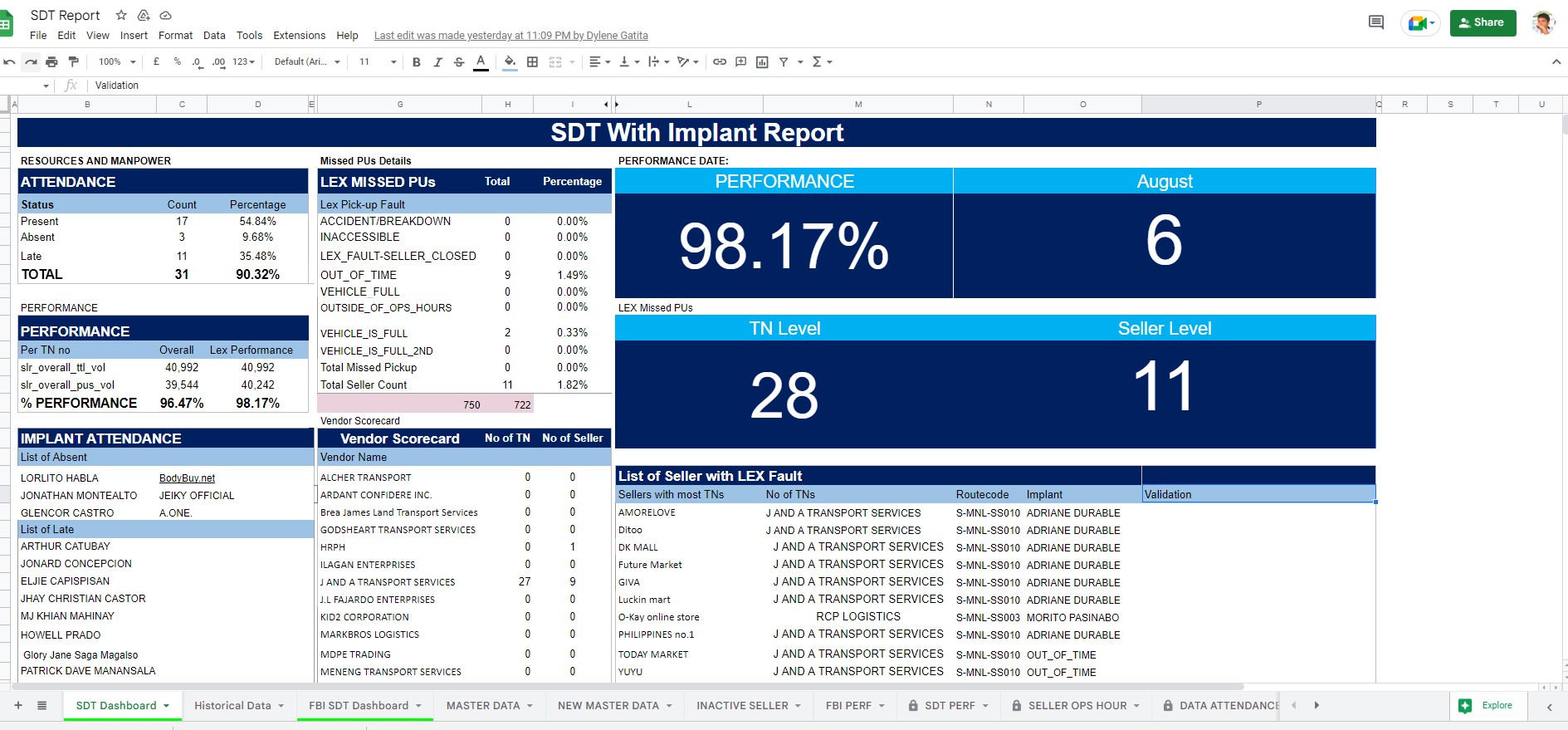Viewport: 1568px width, 730px height.
Task: Format as percent
Action: tap(177, 61)
